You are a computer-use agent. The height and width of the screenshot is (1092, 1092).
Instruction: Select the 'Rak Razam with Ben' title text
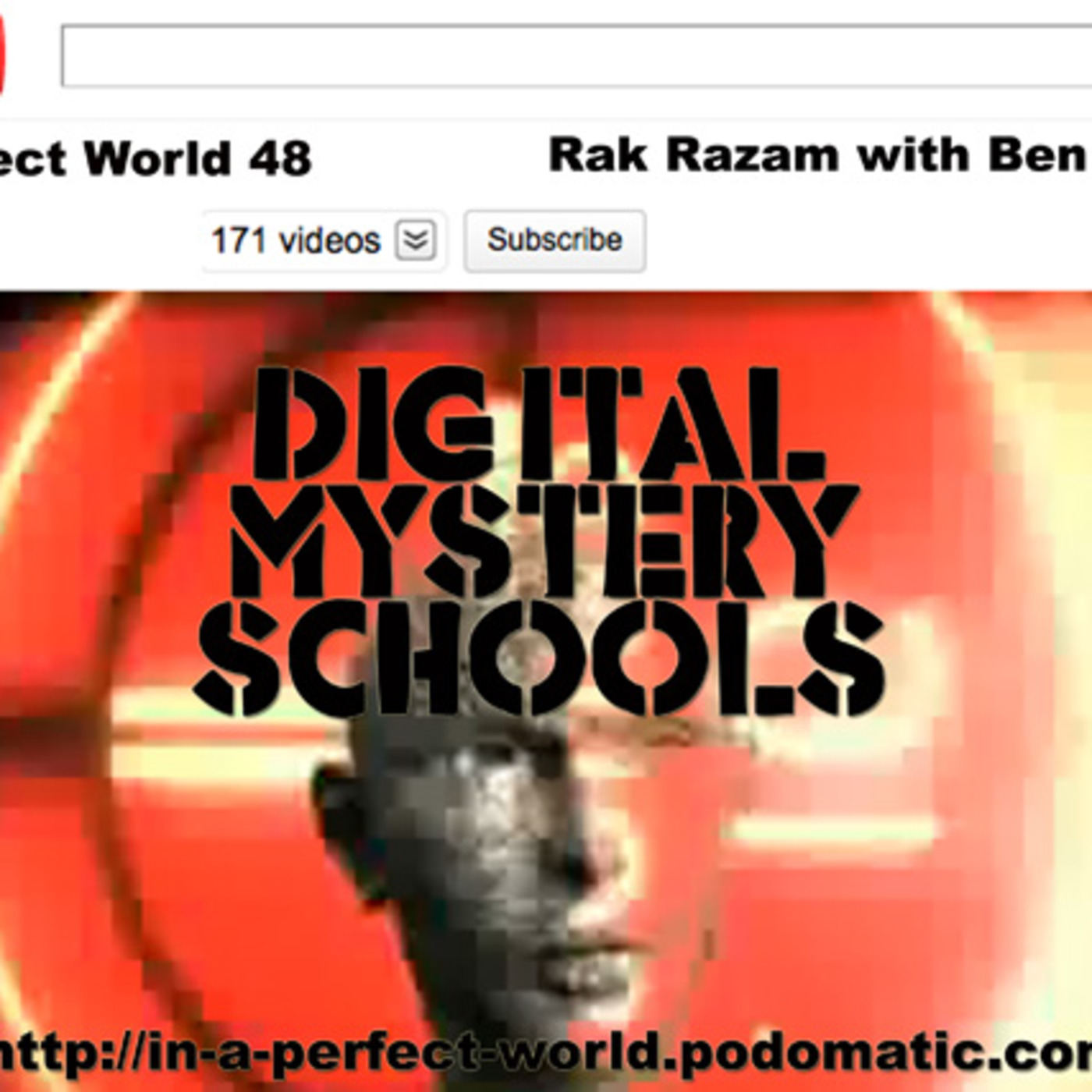coord(819,154)
